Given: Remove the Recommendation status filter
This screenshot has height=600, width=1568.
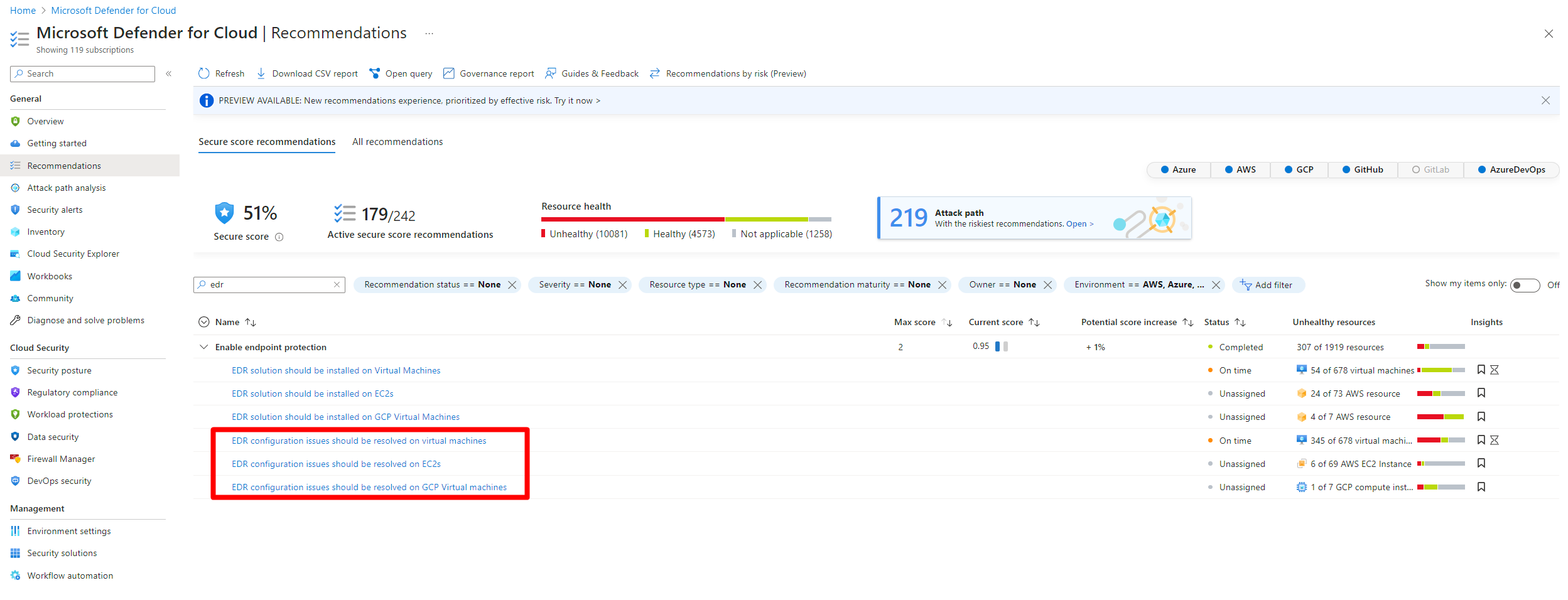Looking at the screenshot, I should click(x=512, y=285).
